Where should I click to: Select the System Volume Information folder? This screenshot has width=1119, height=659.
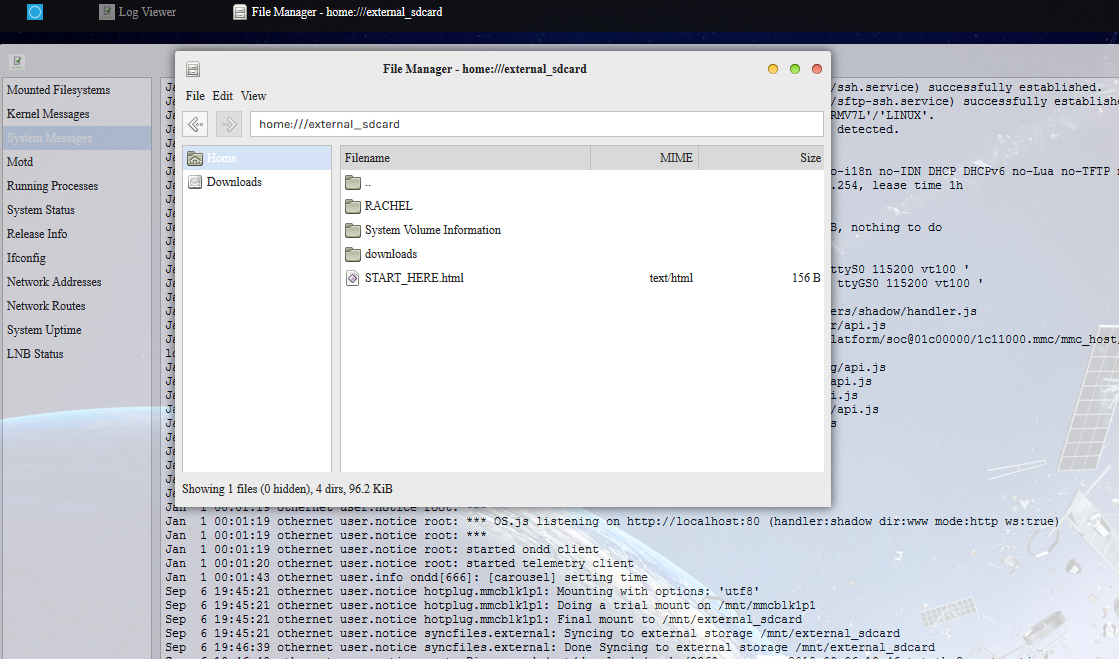point(432,230)
